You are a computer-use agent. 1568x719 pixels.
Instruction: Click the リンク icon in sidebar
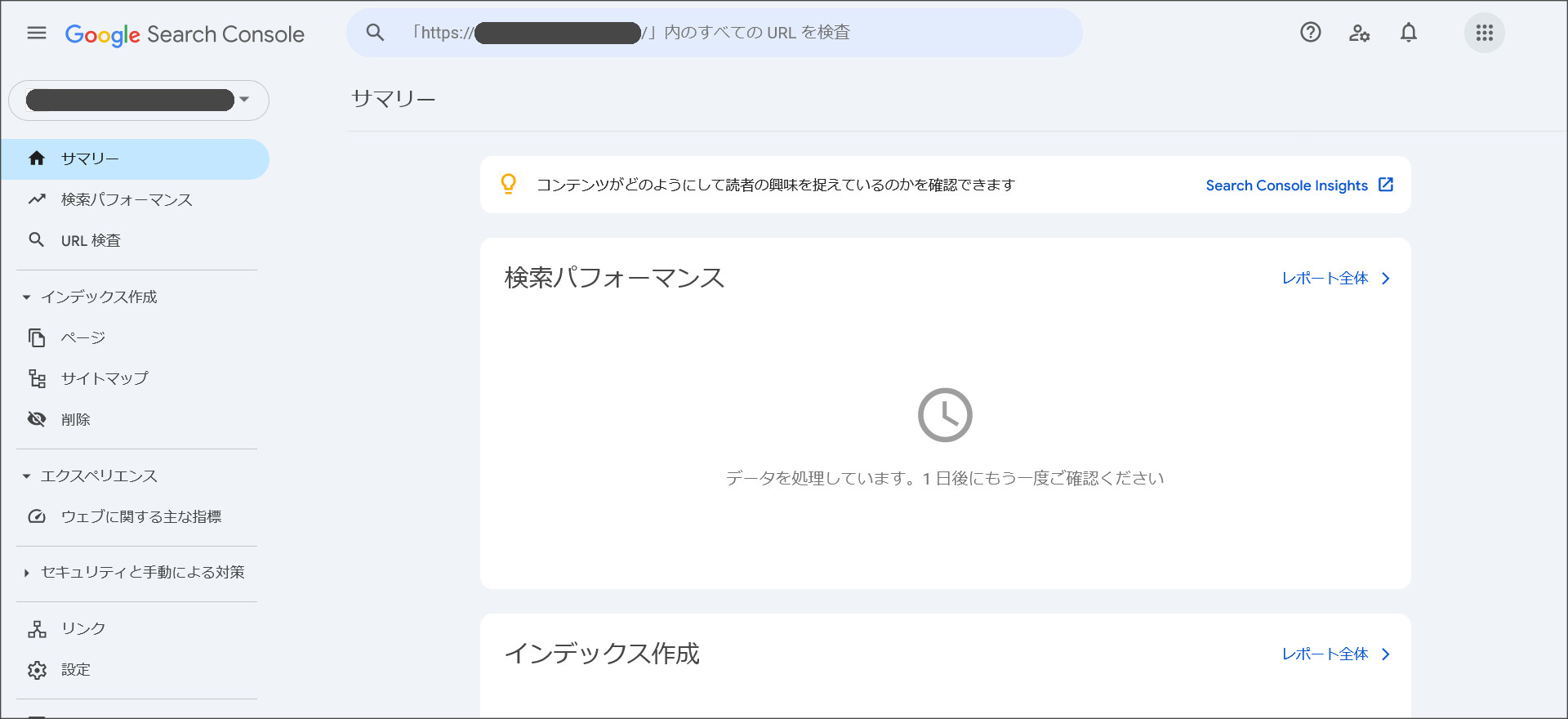click(37, 628)
